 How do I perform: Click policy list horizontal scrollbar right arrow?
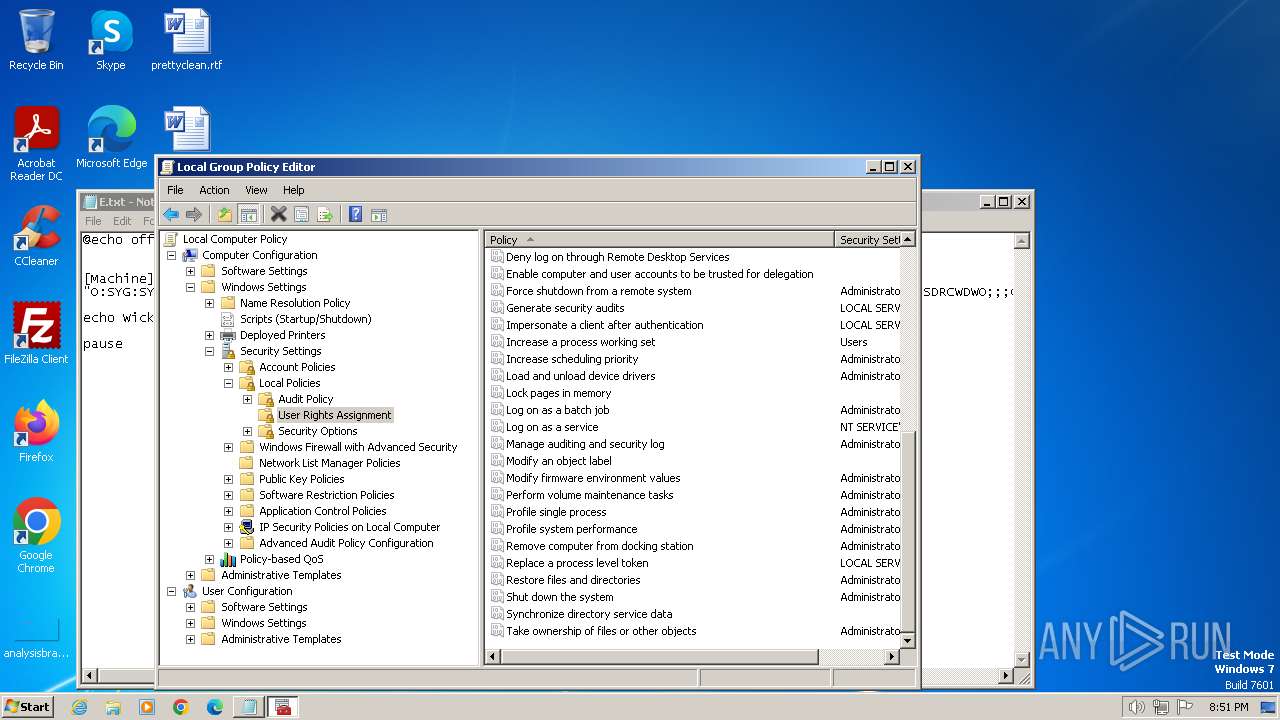[892, 657]
